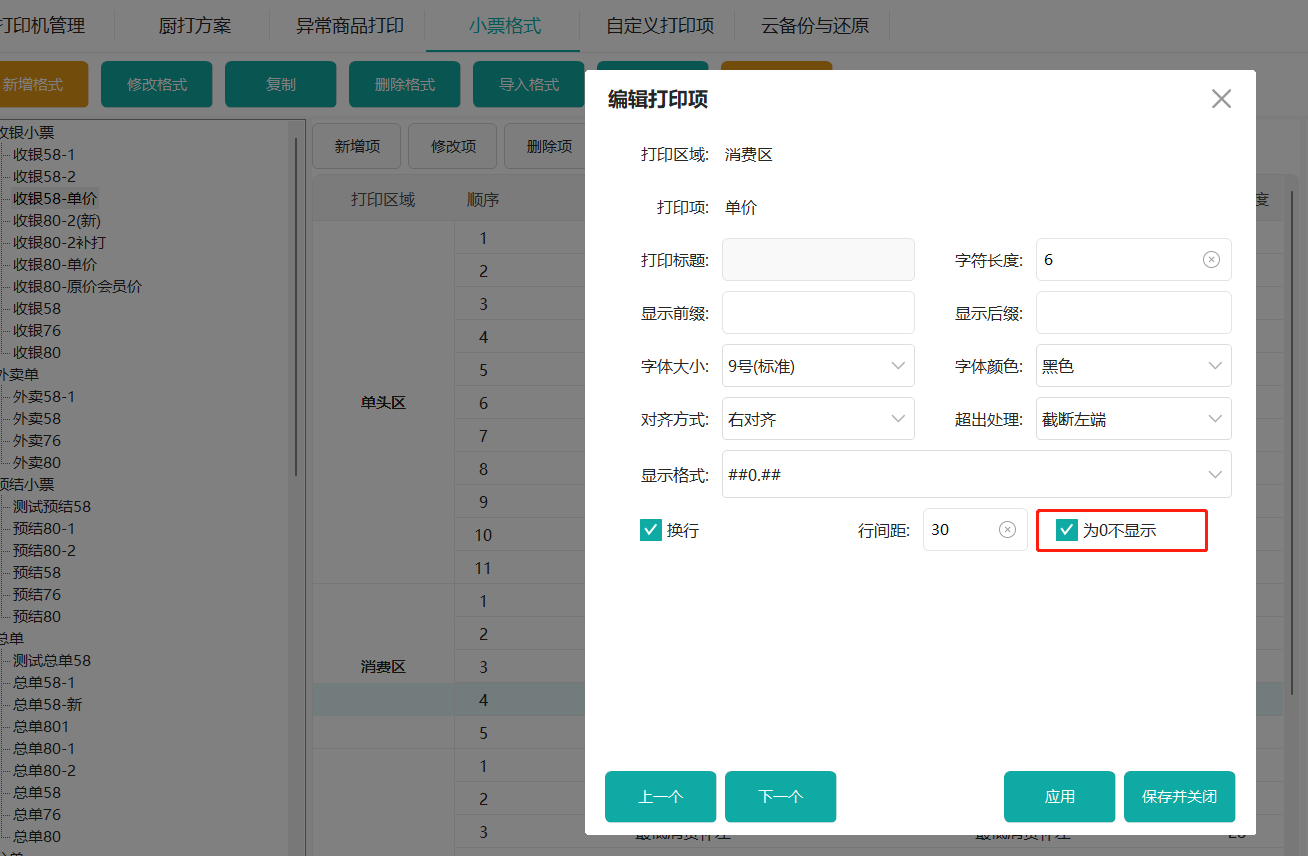Open the 云备份与还原 tab

(x=815, y=26)
